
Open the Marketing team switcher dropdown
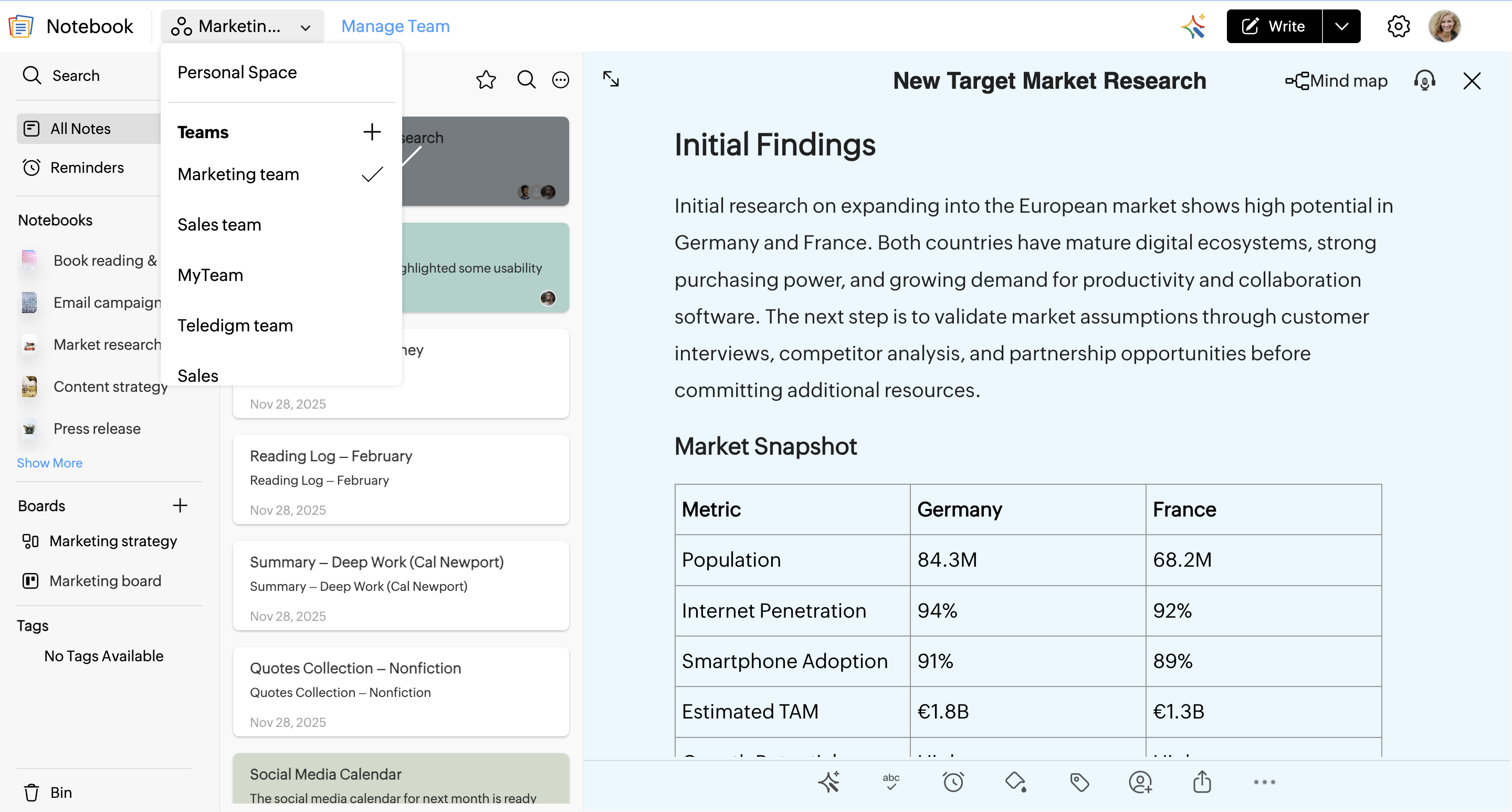pos(241,26)
